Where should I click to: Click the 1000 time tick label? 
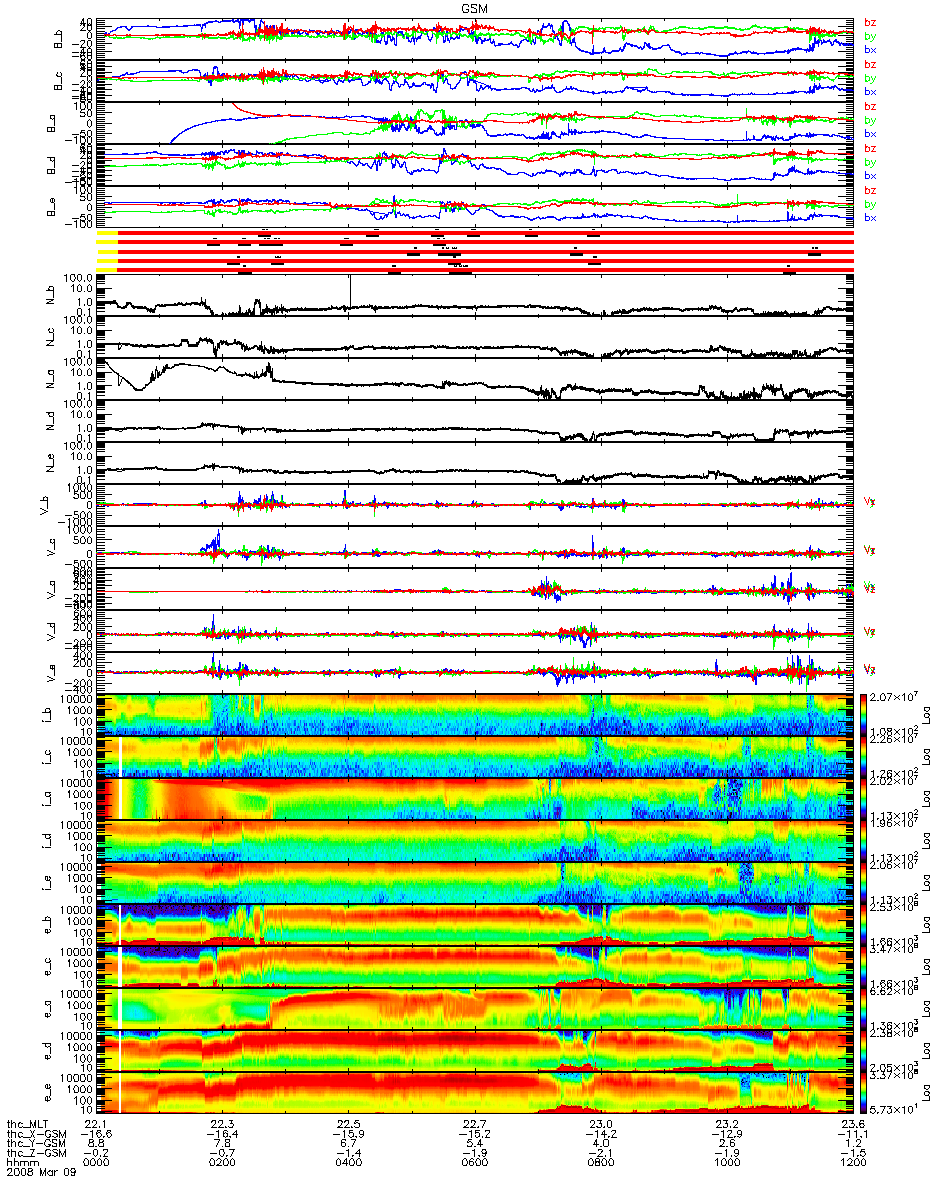(x=726, y=1163)
